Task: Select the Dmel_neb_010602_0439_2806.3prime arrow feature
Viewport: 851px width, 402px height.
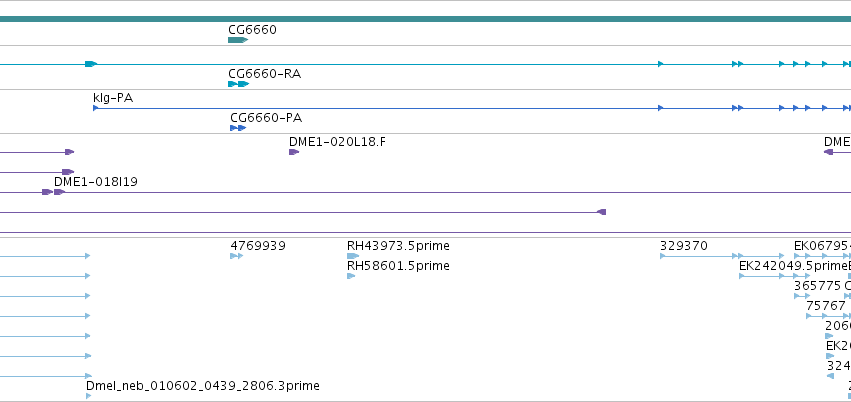Action: [x=88, y=396]
